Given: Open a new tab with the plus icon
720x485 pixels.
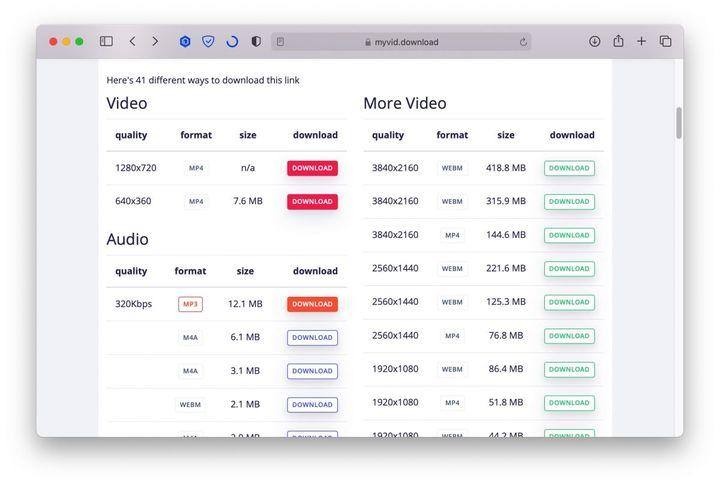Looking at the screenshot, I should coord(641,41).
